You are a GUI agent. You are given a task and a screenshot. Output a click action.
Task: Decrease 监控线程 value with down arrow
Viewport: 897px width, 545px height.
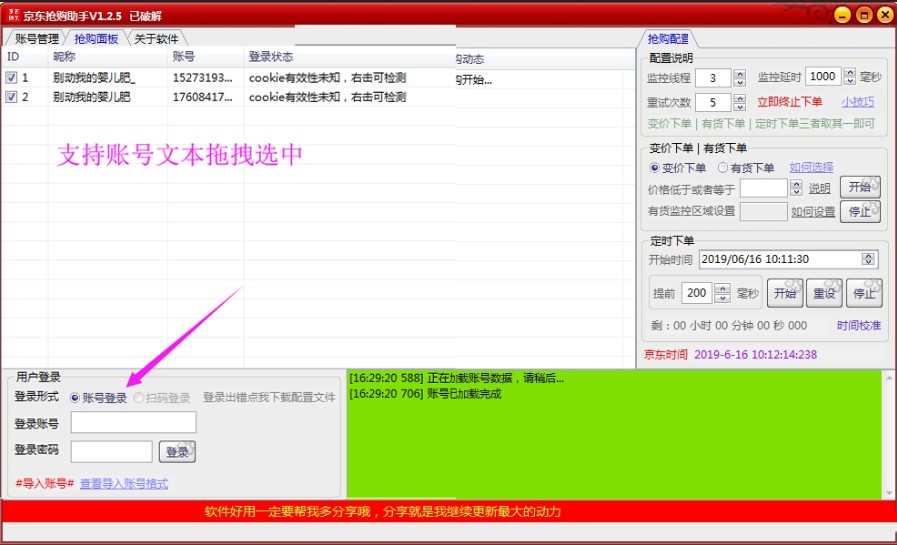tap(740, 82)
